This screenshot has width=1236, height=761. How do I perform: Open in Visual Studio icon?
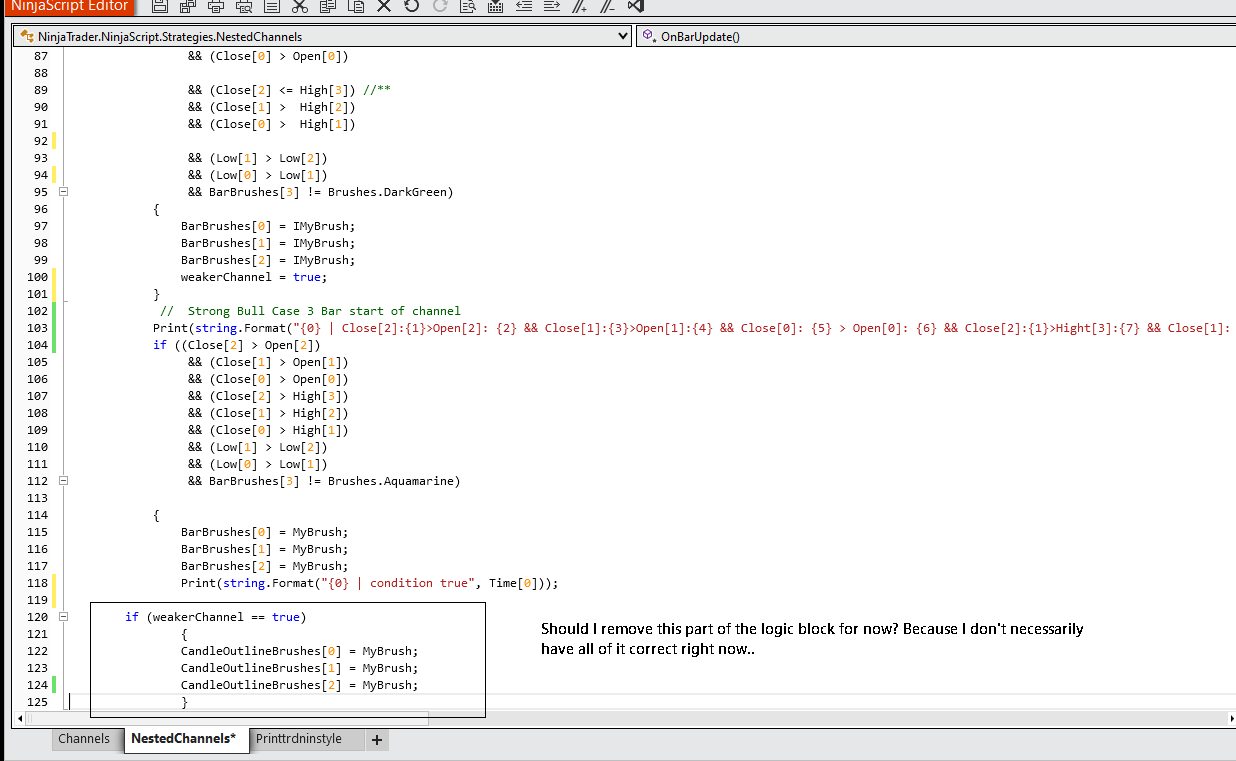click(635, 6)
